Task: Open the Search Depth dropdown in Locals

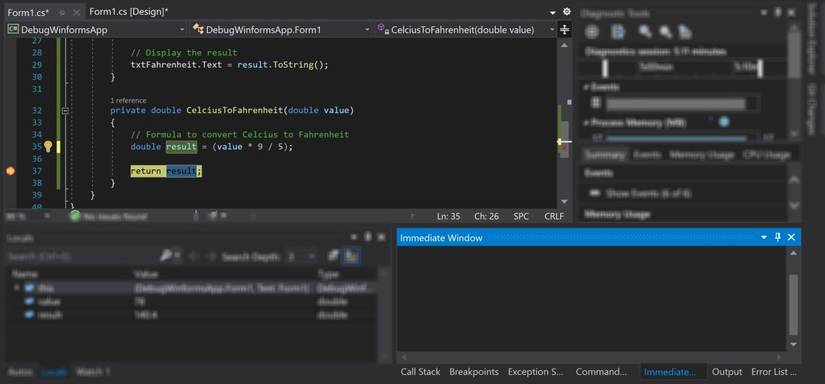Action: (311, 257)
